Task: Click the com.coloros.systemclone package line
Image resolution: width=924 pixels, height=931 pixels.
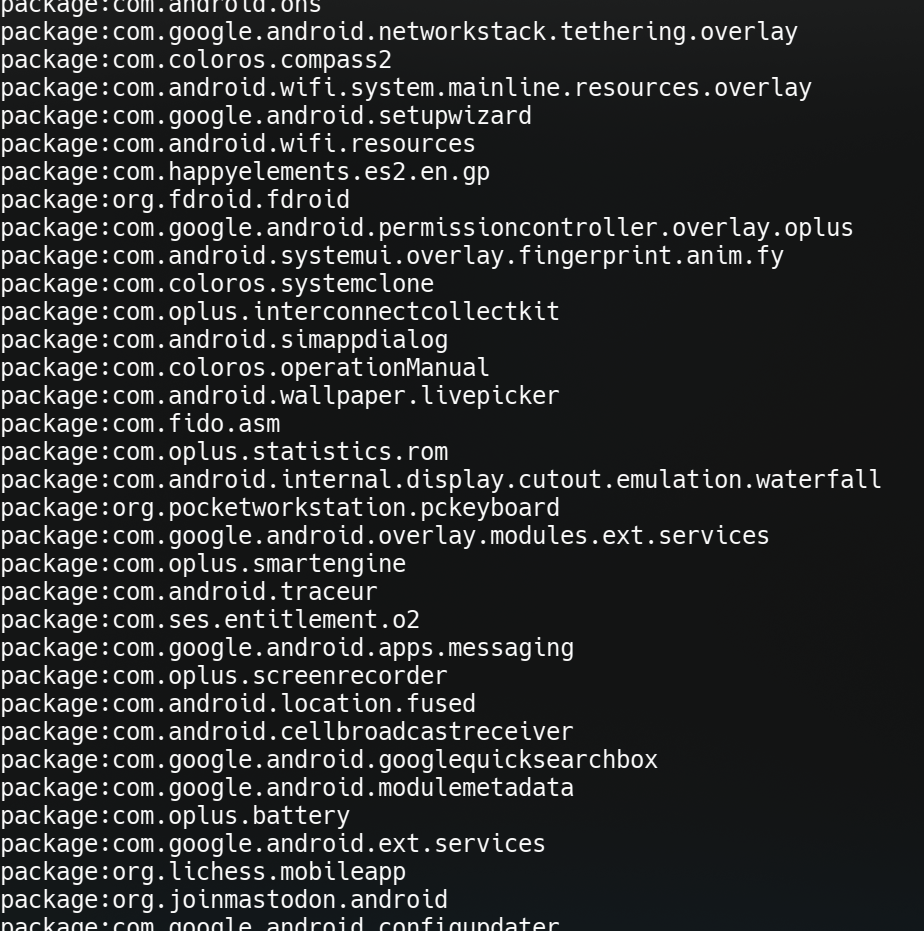Action: click(217, 284)
